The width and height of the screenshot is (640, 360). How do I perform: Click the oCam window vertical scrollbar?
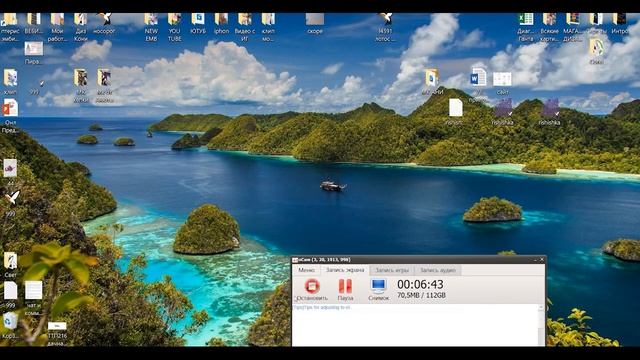(541, 325)
